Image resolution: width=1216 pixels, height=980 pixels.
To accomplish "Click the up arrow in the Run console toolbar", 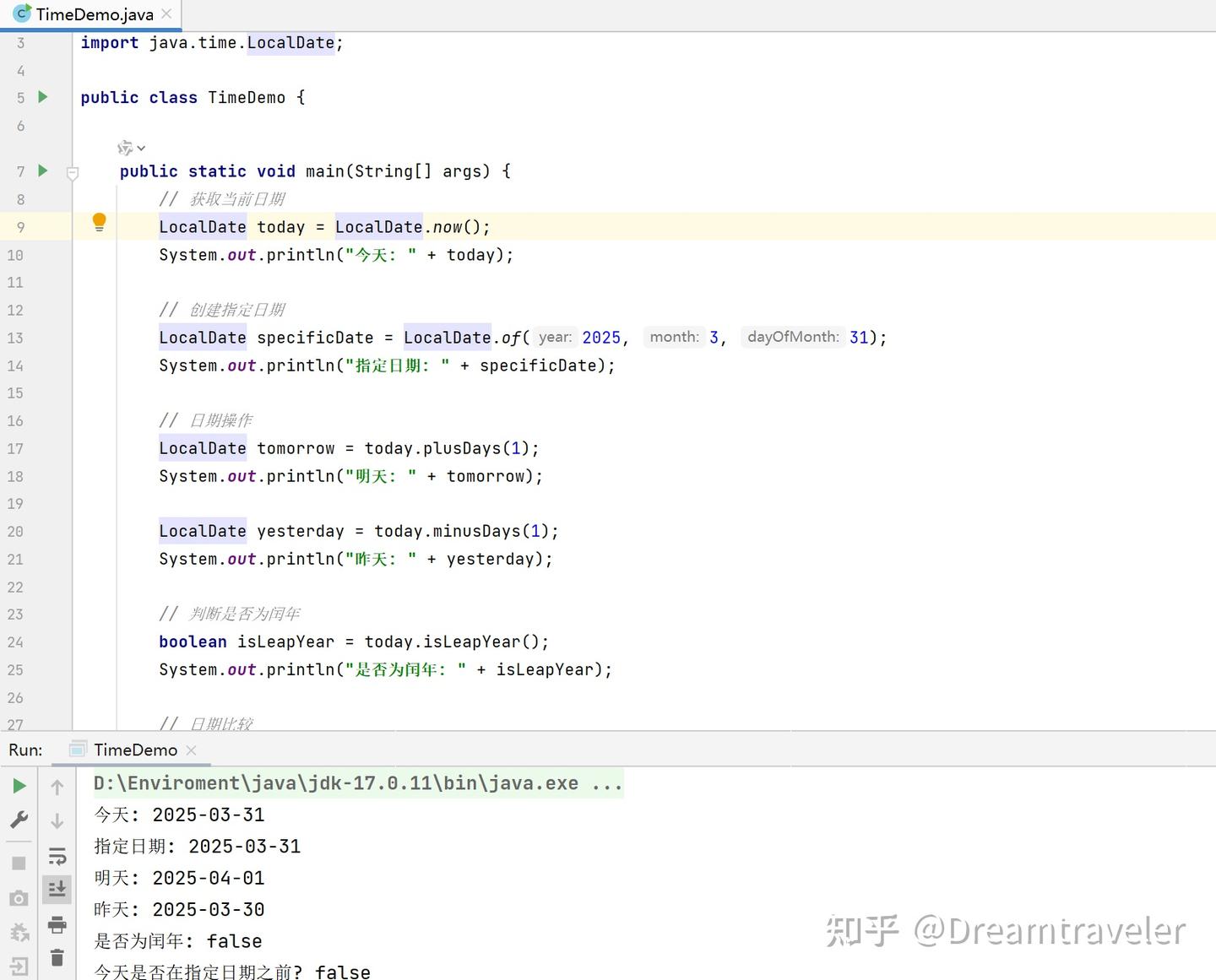I will pos(57,787).
